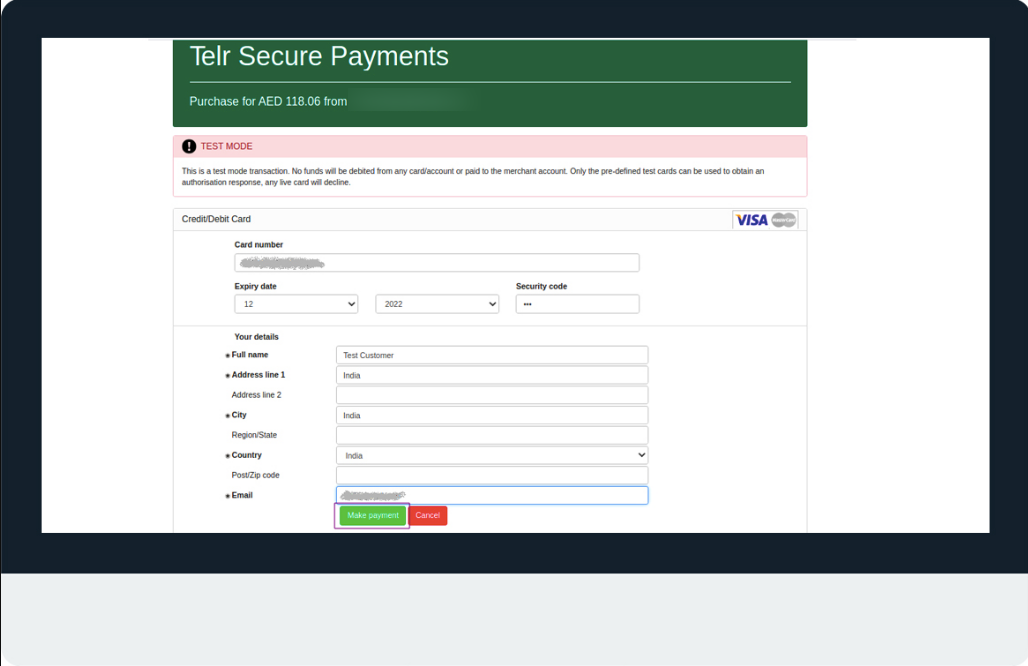This screenshot has width=1028, height=666.
Task: Click the Security code field
Action: pos(578,304)
